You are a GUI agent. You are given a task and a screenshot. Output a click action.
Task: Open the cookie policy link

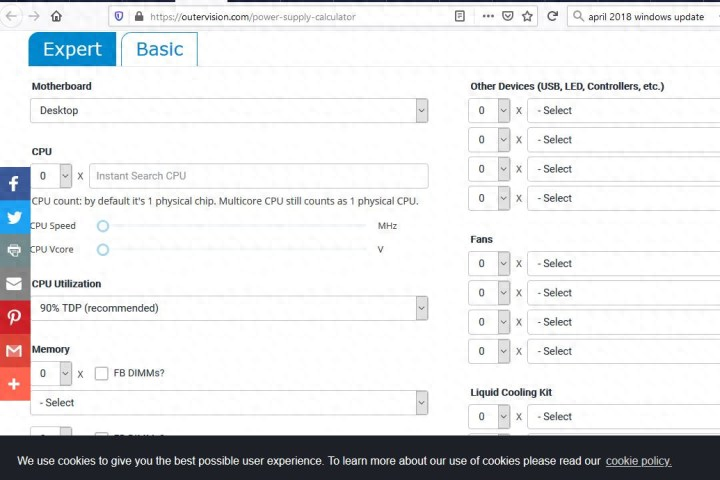click(638, 461)
